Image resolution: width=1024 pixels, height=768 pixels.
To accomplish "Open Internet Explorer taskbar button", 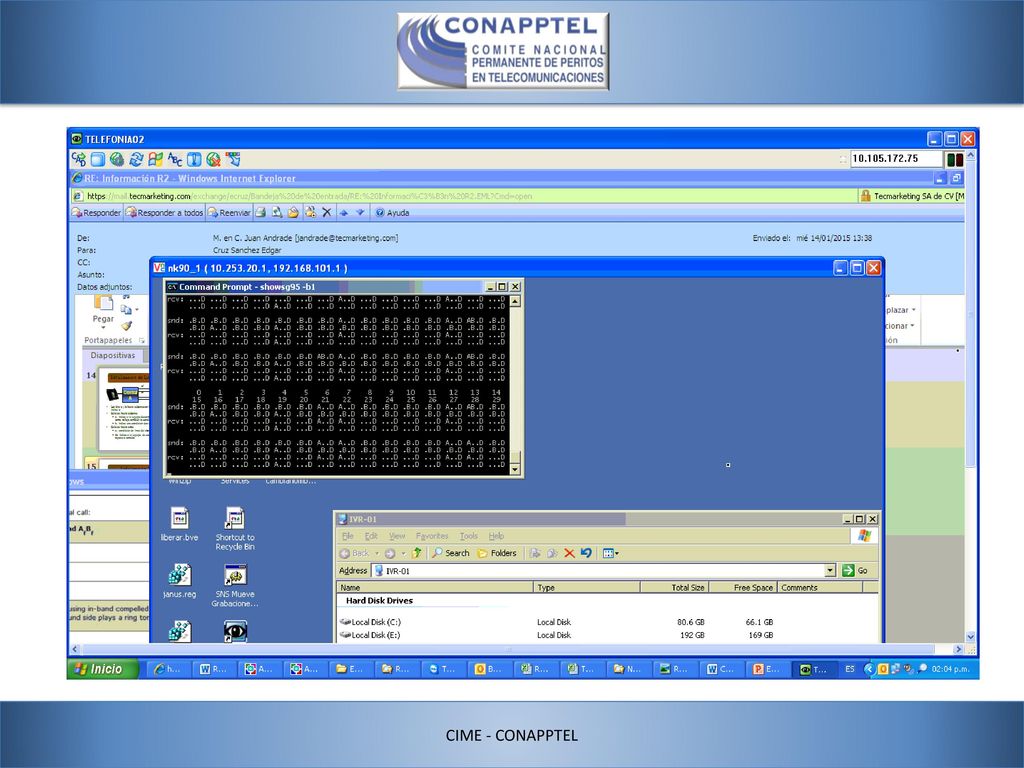I will (167, 669).
